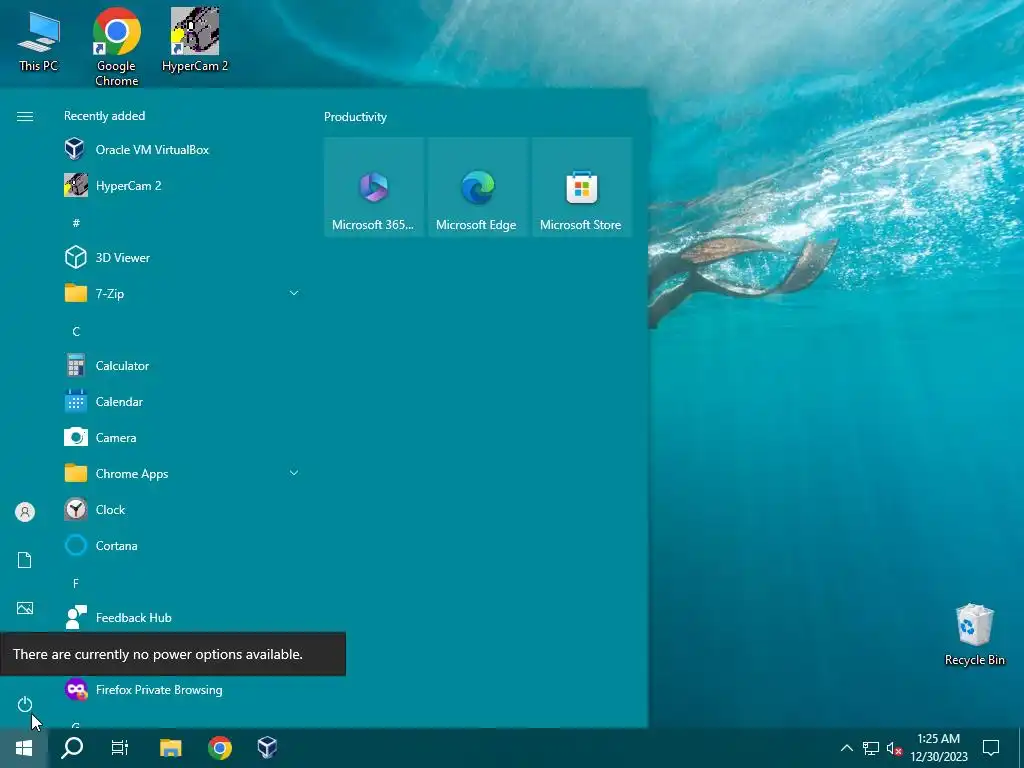Image resolution: width=1024 pixels, height=768 pixels.
Task: Open taskbar Search
Action: 72,748
